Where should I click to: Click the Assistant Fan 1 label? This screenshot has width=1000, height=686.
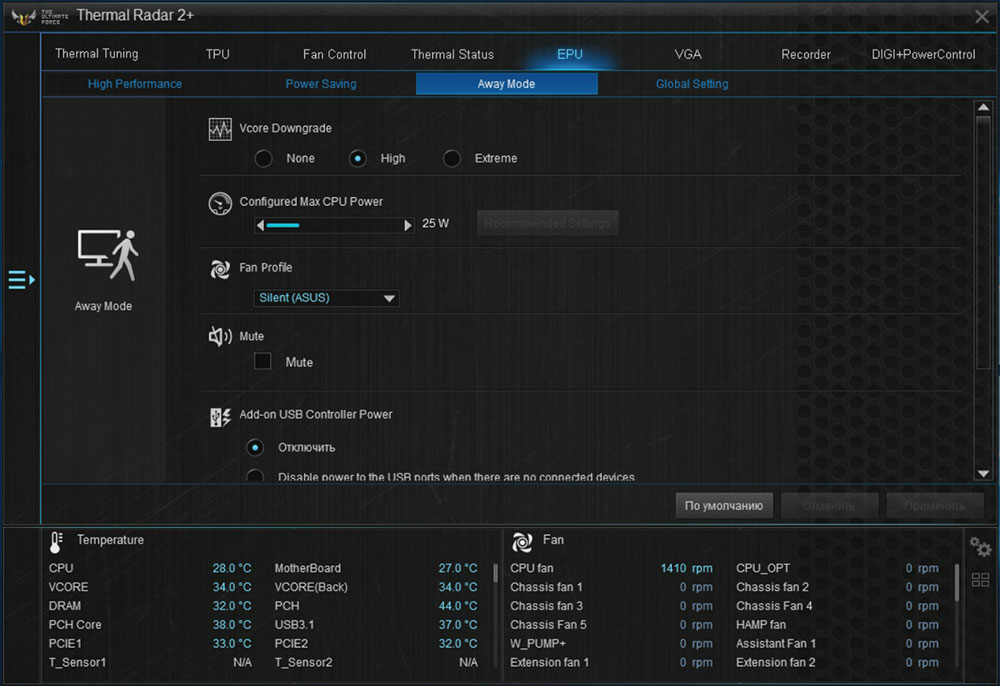(x=776, y=643)
